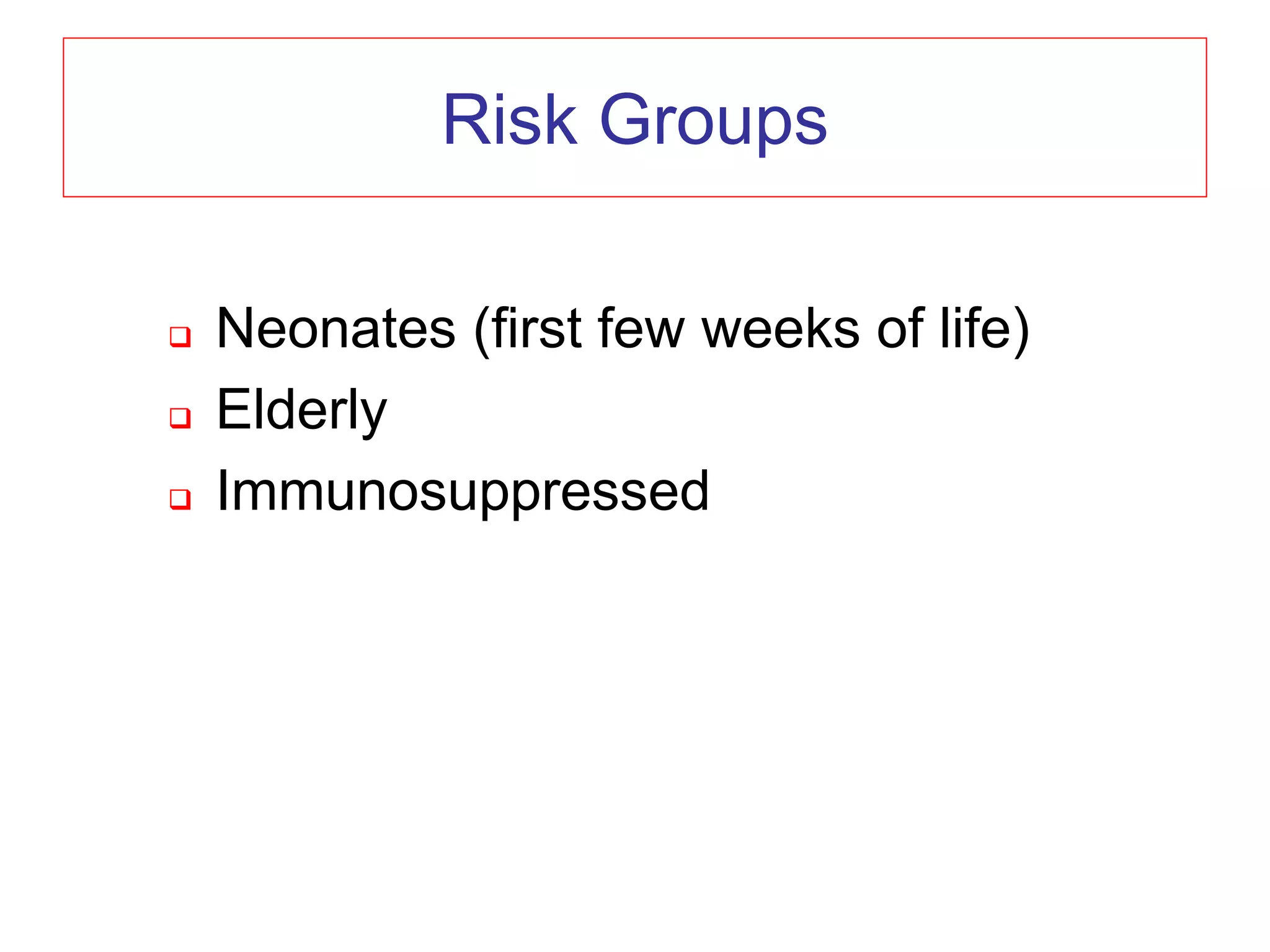Click the capital "E" of "Elderly"
1270x952 pixels.
point(234,410)
